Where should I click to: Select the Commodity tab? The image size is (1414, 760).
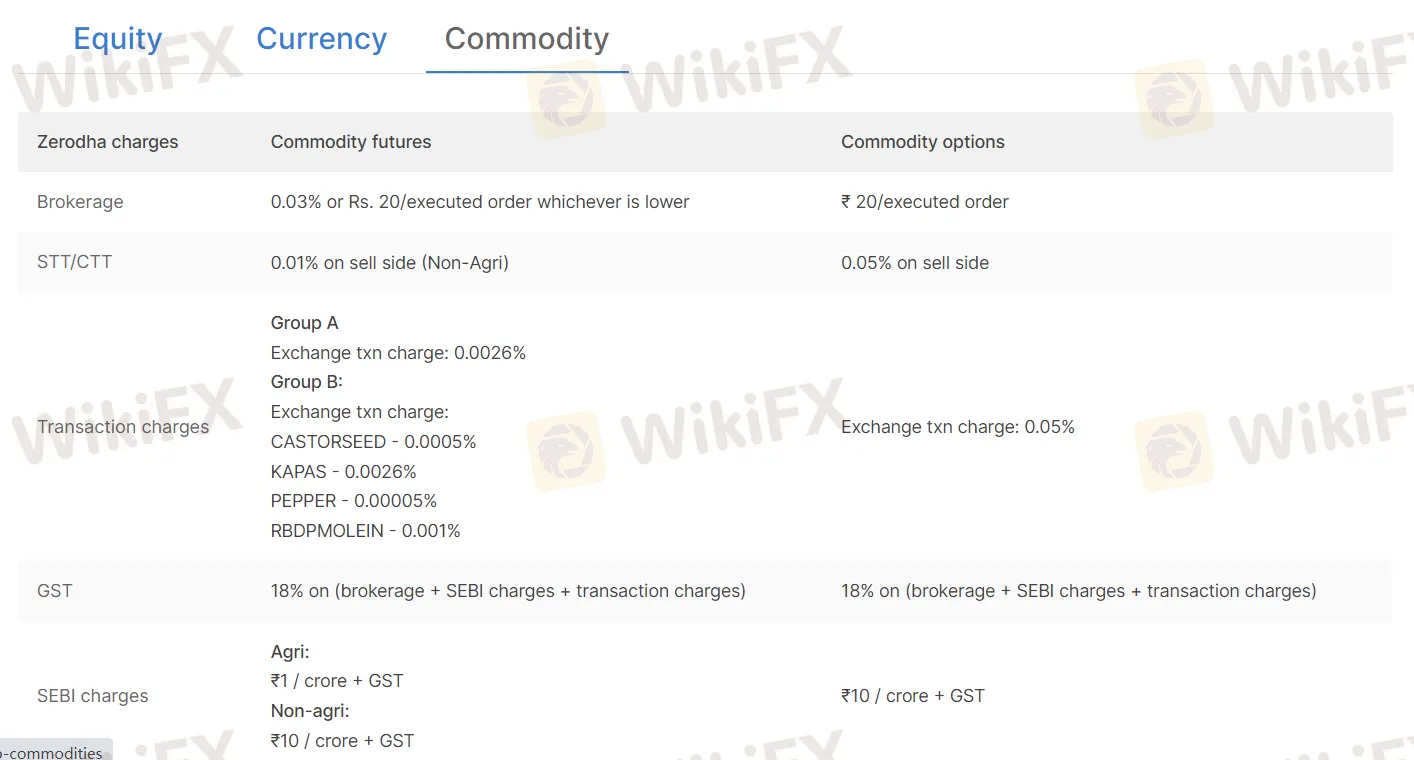coord(526,39)
